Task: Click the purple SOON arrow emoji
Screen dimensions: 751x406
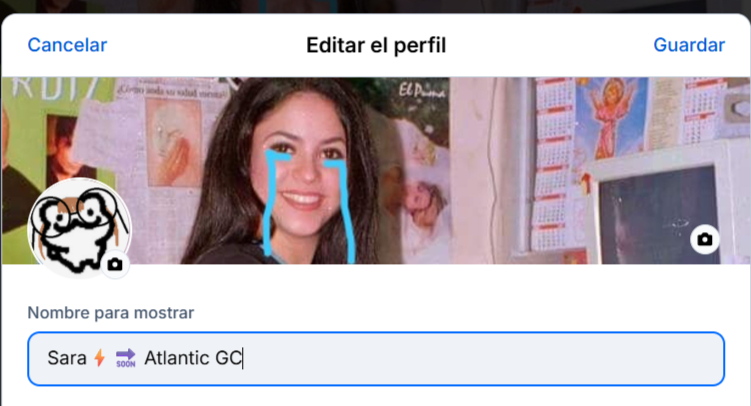Action: [x=125, y=358]
